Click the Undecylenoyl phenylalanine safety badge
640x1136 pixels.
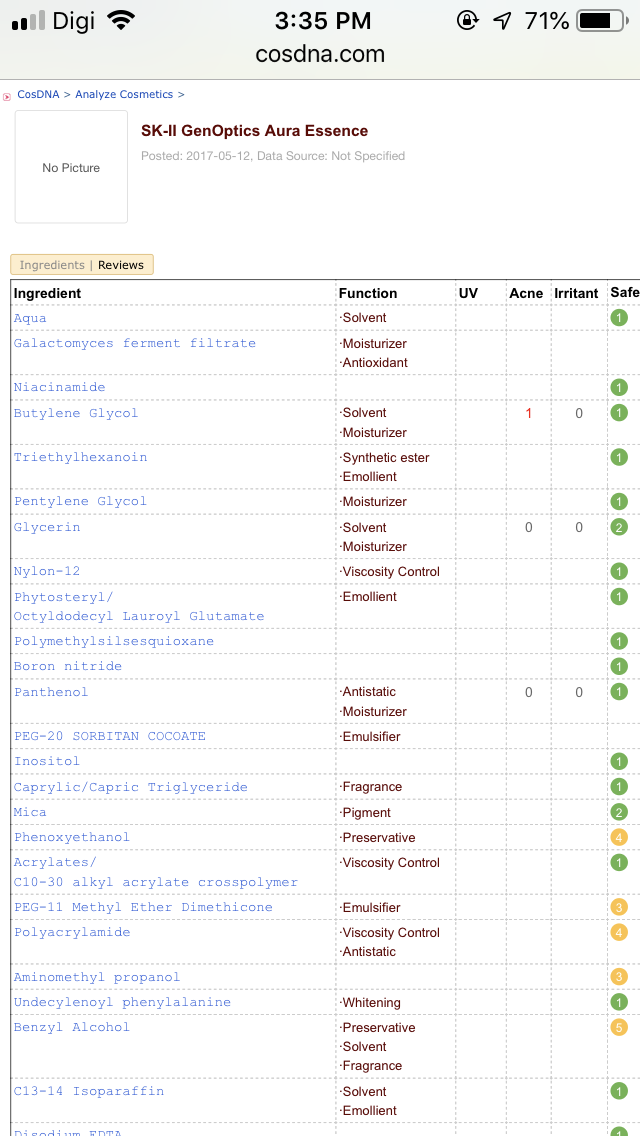click(619, 1003)
